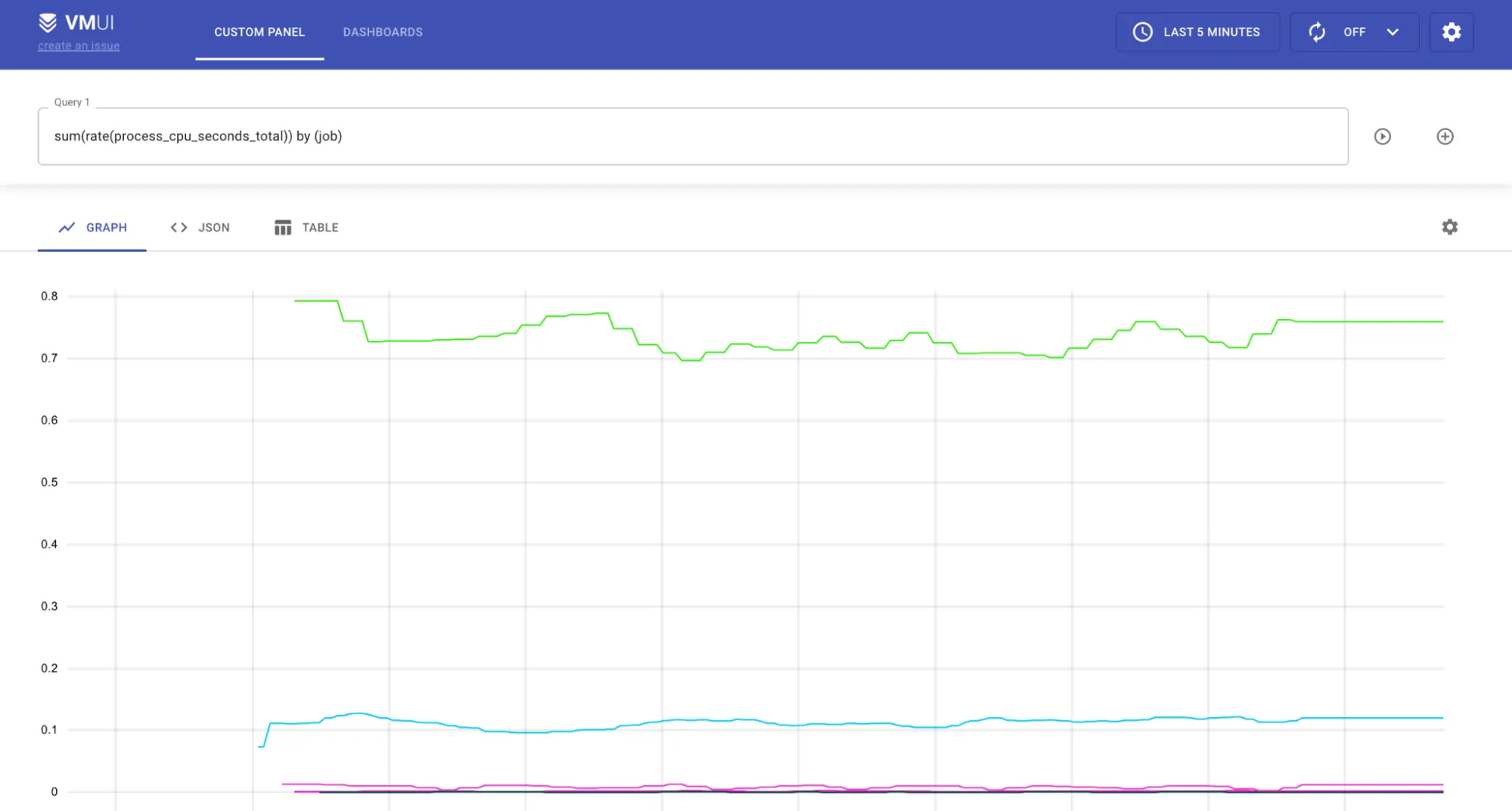Add a new query with plus icon

pos(1445,136)
